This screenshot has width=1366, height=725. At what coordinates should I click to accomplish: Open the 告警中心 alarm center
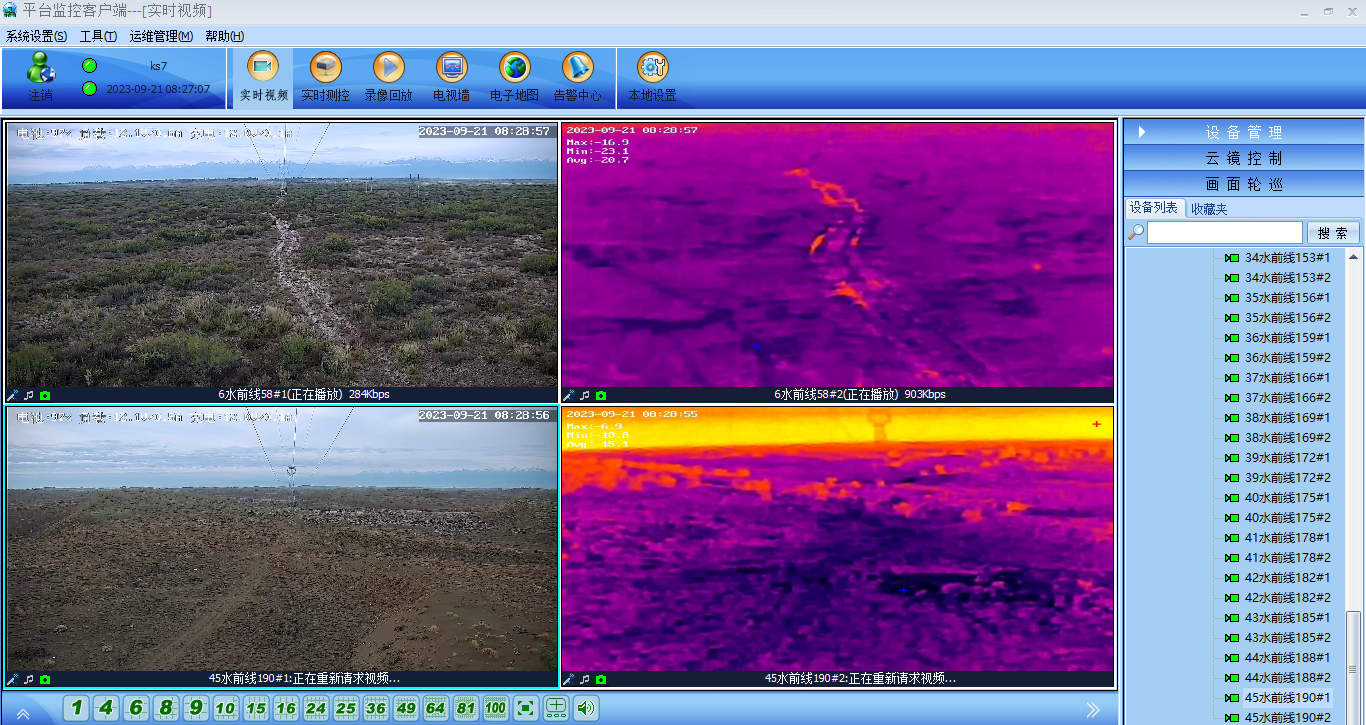[577, 77]
